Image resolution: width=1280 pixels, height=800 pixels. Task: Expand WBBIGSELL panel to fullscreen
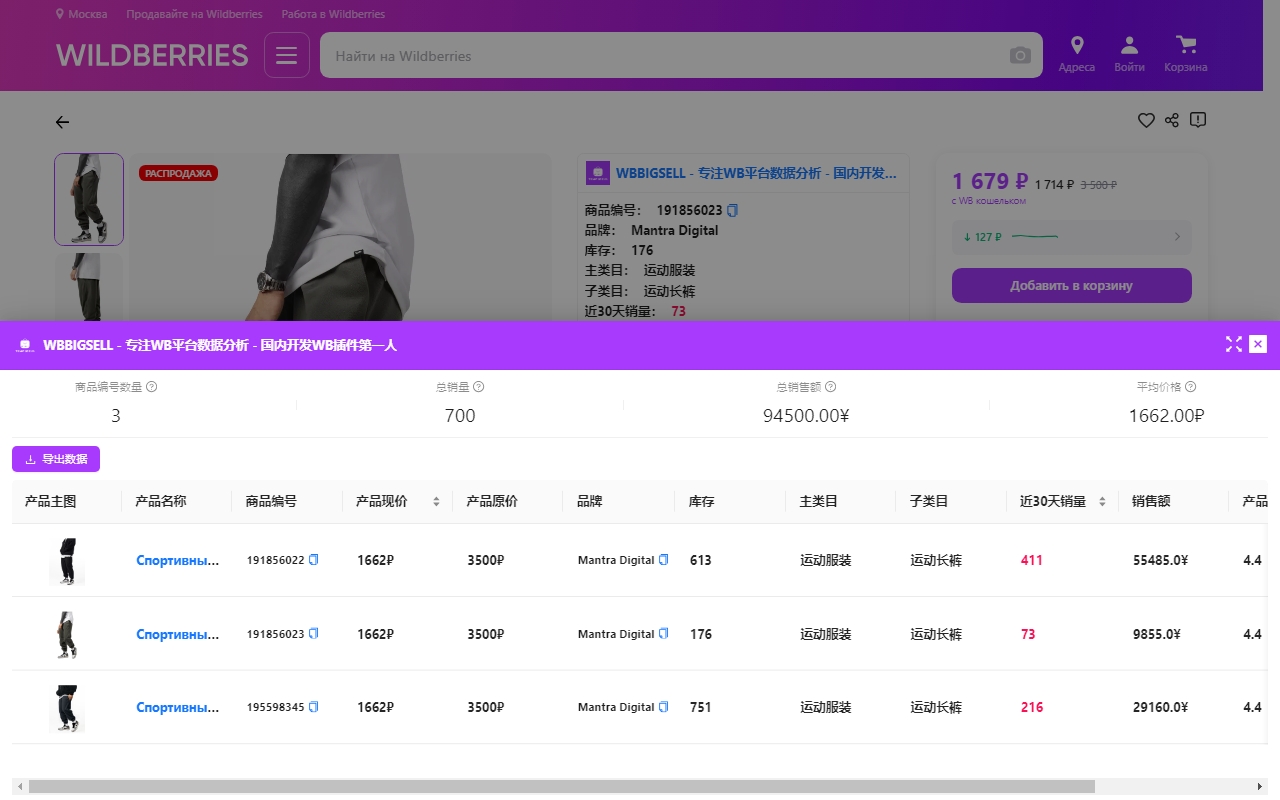point(1233,344)
